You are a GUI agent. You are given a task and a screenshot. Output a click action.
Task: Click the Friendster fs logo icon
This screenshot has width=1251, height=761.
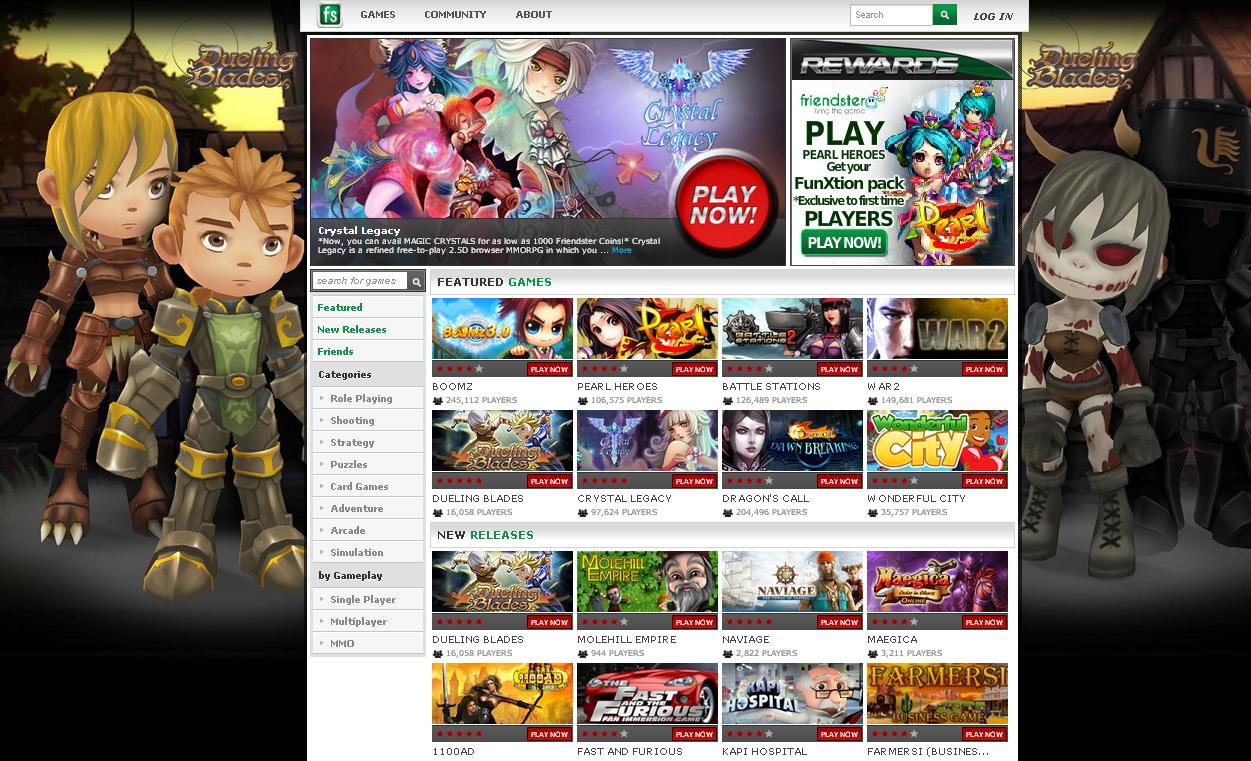(330, 15)
